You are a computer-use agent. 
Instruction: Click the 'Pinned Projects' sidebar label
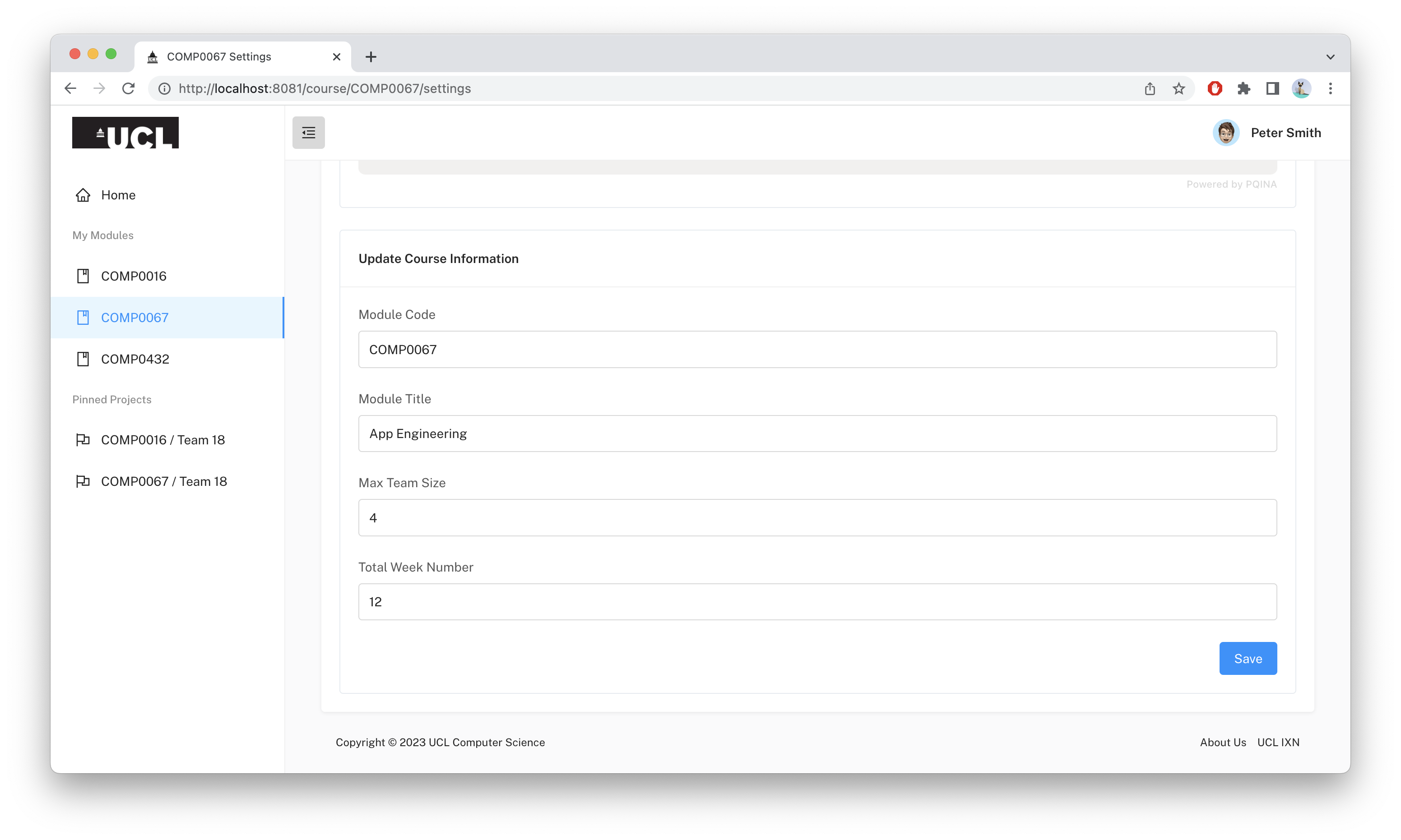tap(112, 399)
